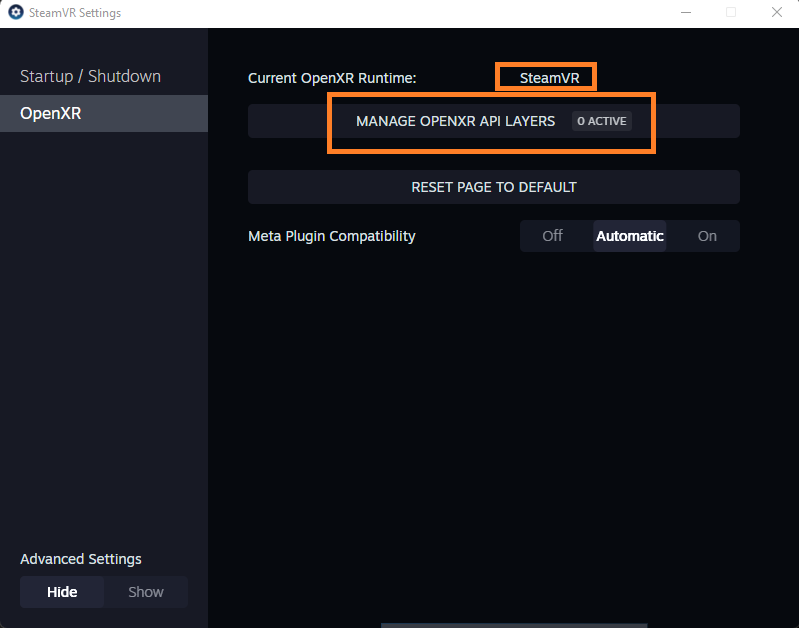The width and height of the screenshot is (799, 628).
Task: Maximize the SteamVR Settings window
Action: 730,13
